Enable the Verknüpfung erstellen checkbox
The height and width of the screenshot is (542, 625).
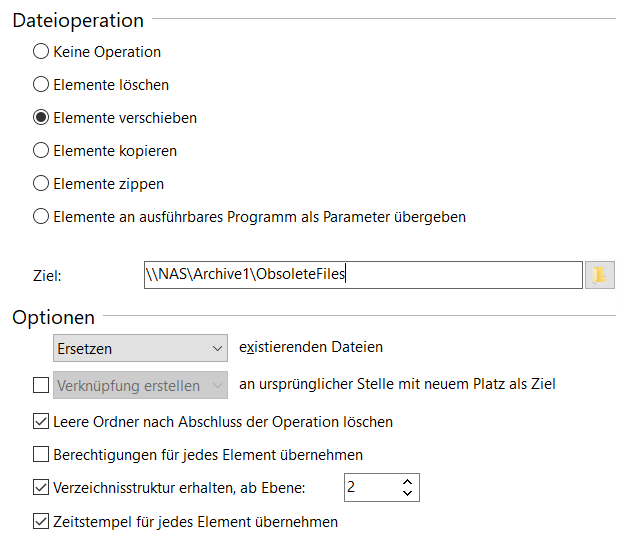pos(41,385)
